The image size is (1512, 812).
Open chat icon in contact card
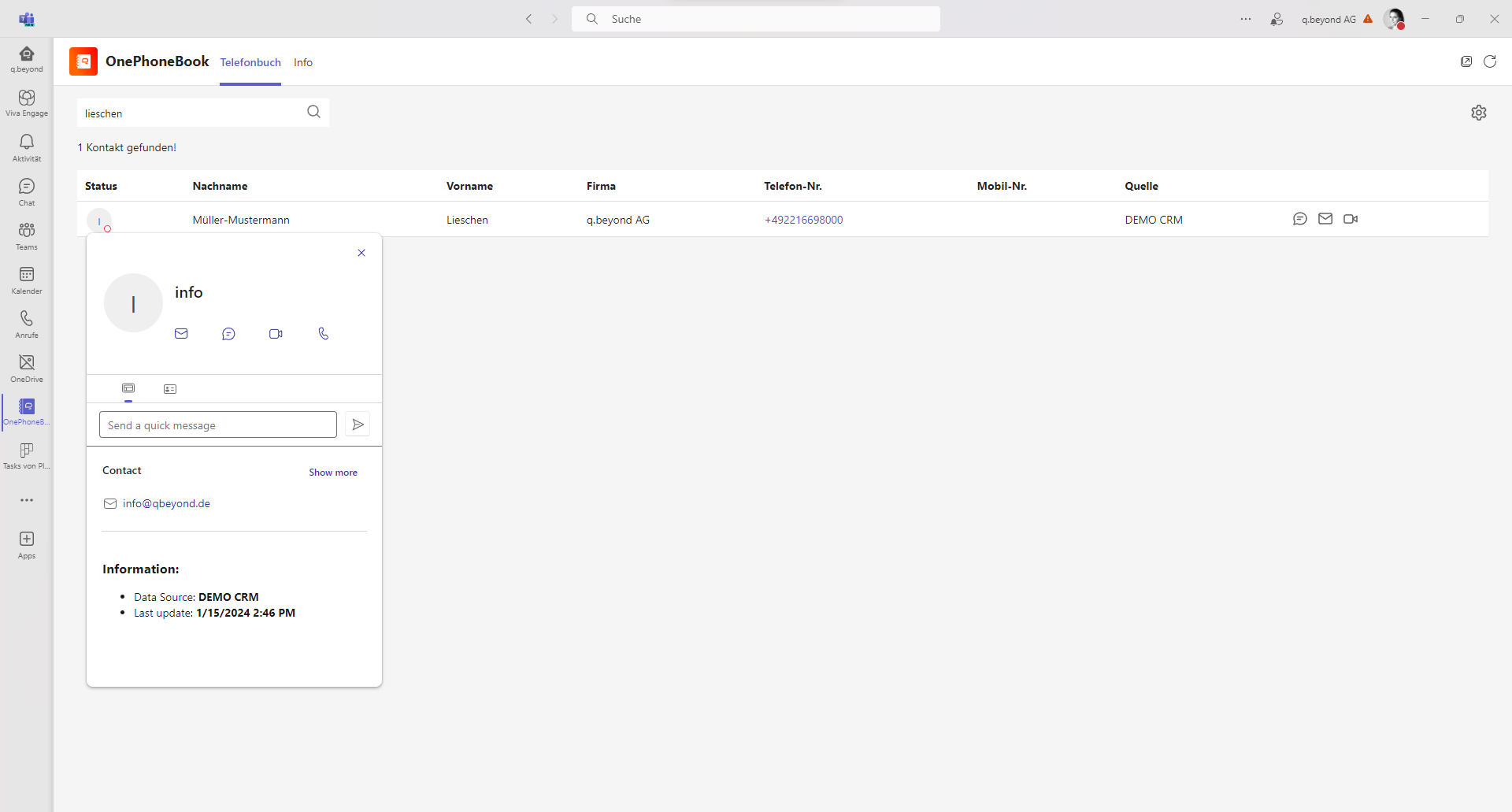[x=228, y=334]
